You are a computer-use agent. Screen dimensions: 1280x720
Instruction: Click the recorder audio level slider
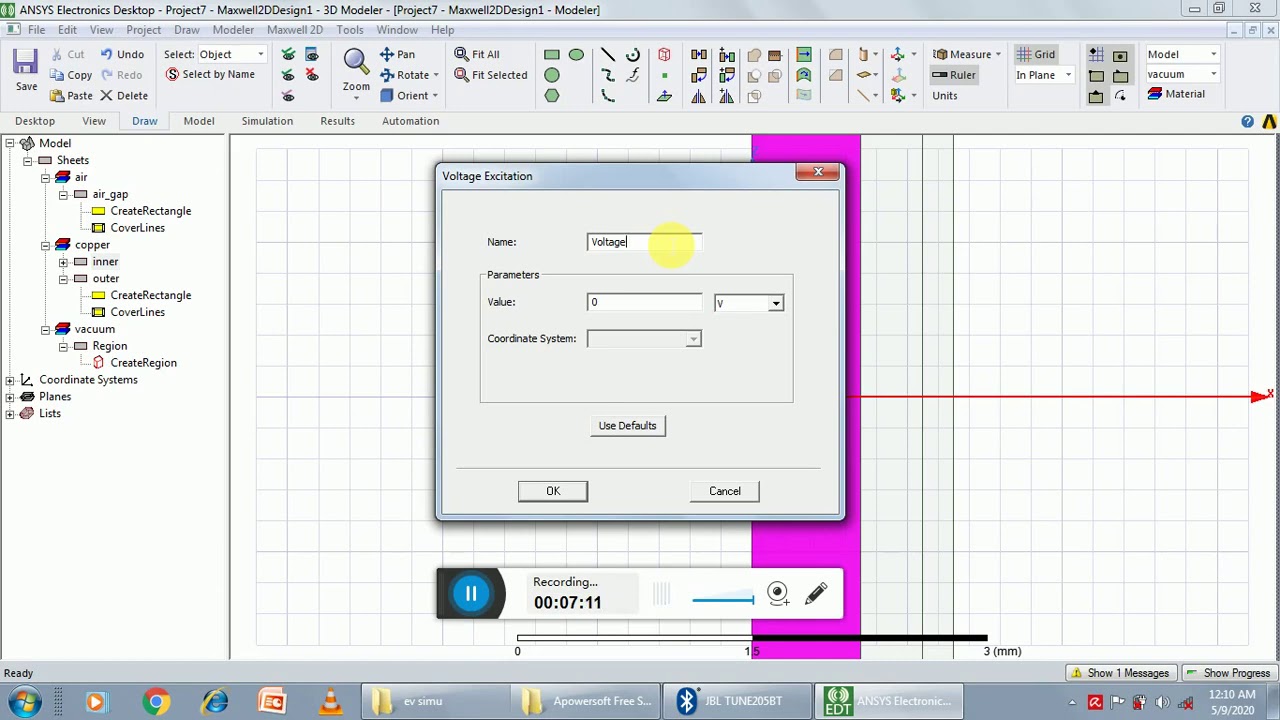click(x=722, y=600)
